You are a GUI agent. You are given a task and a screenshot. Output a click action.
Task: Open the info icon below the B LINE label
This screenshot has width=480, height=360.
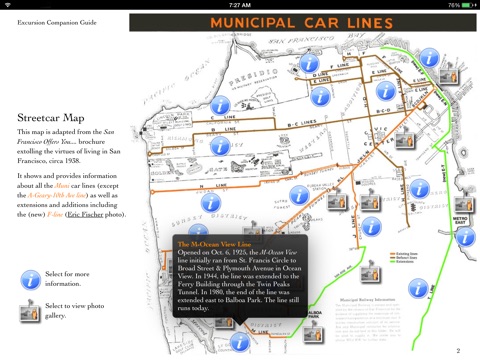[x=220, y=146]
